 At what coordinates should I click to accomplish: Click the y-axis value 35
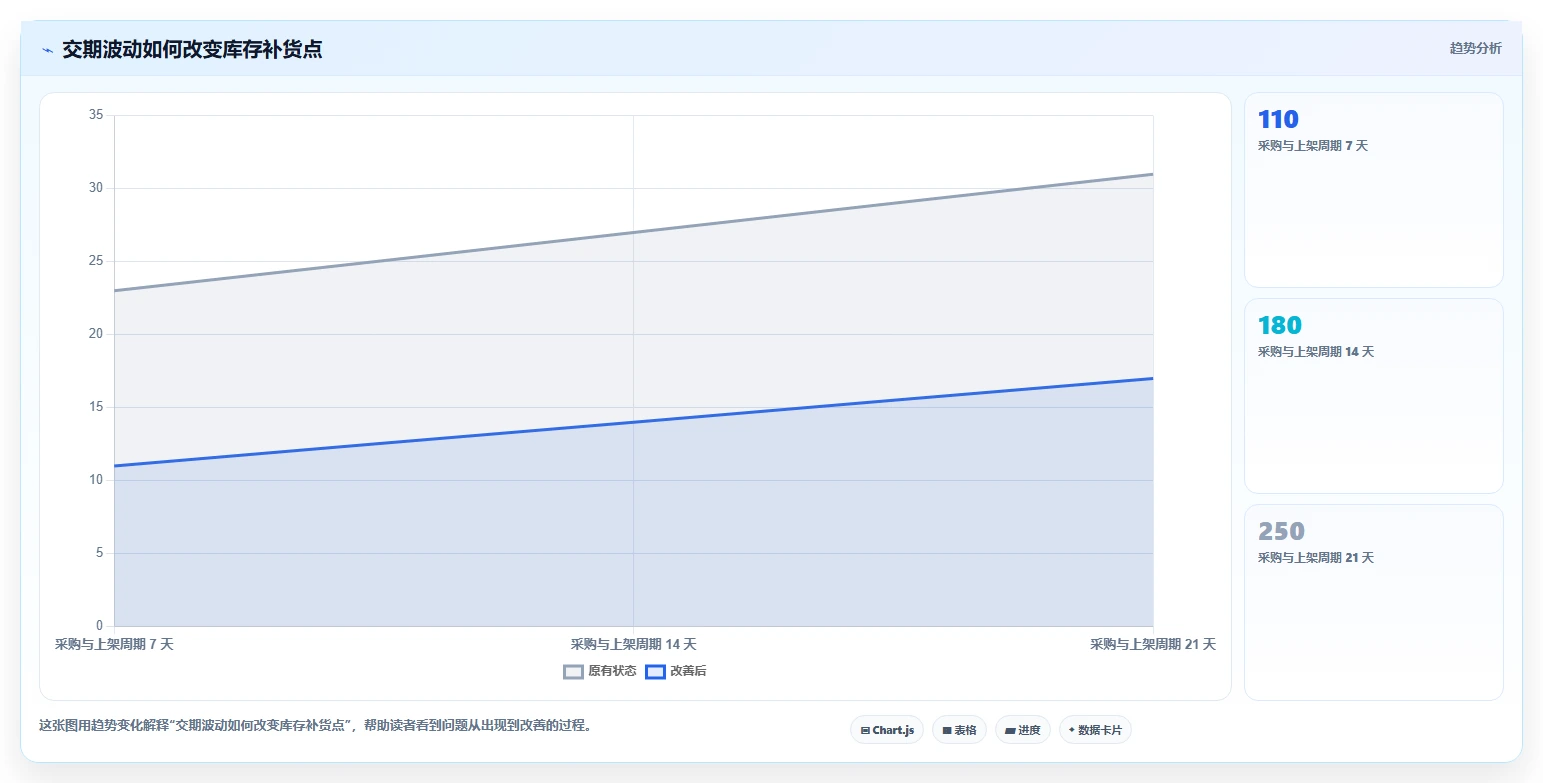[96, 115]
